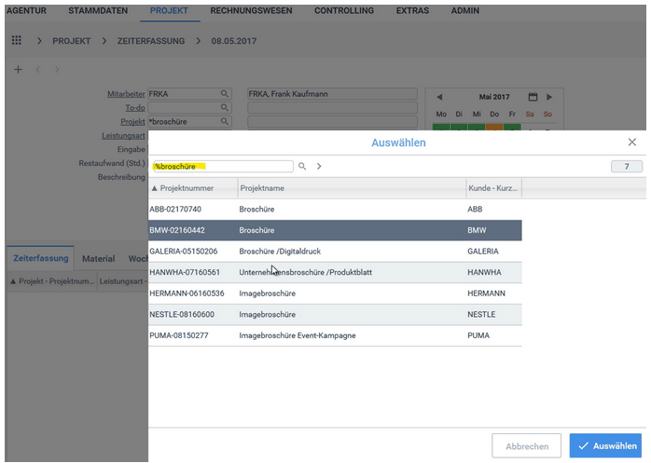The height and width of the screenshot is (463, 651).
Task: Click the plus icon to add entry
Action: 18,69
